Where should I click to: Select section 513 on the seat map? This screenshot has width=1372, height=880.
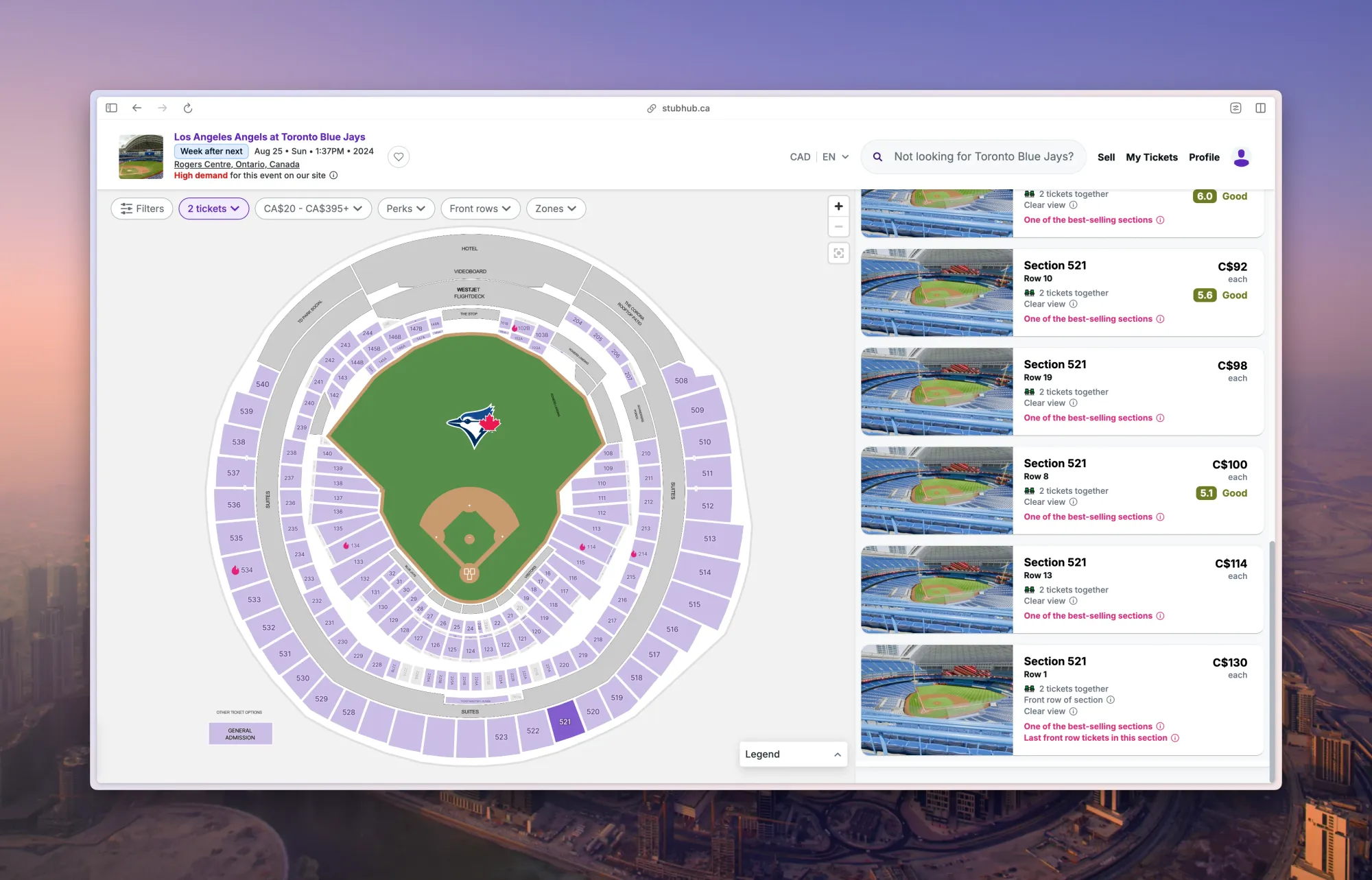(x=709, y=538)
